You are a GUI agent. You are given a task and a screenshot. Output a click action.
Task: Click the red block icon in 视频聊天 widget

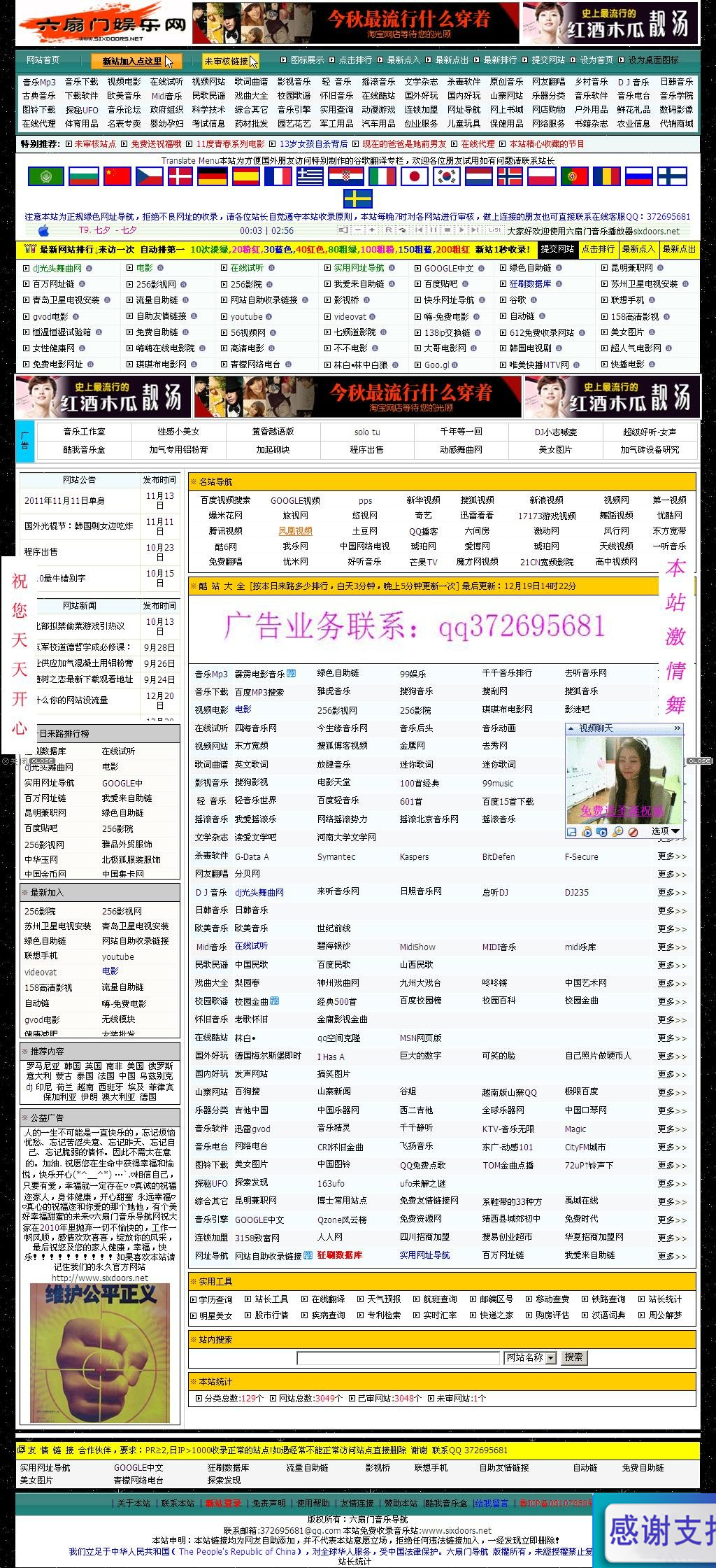click(633, 832)
